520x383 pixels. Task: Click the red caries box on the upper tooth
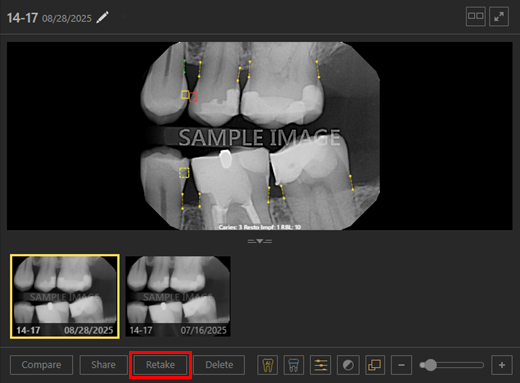coord(193,97)
